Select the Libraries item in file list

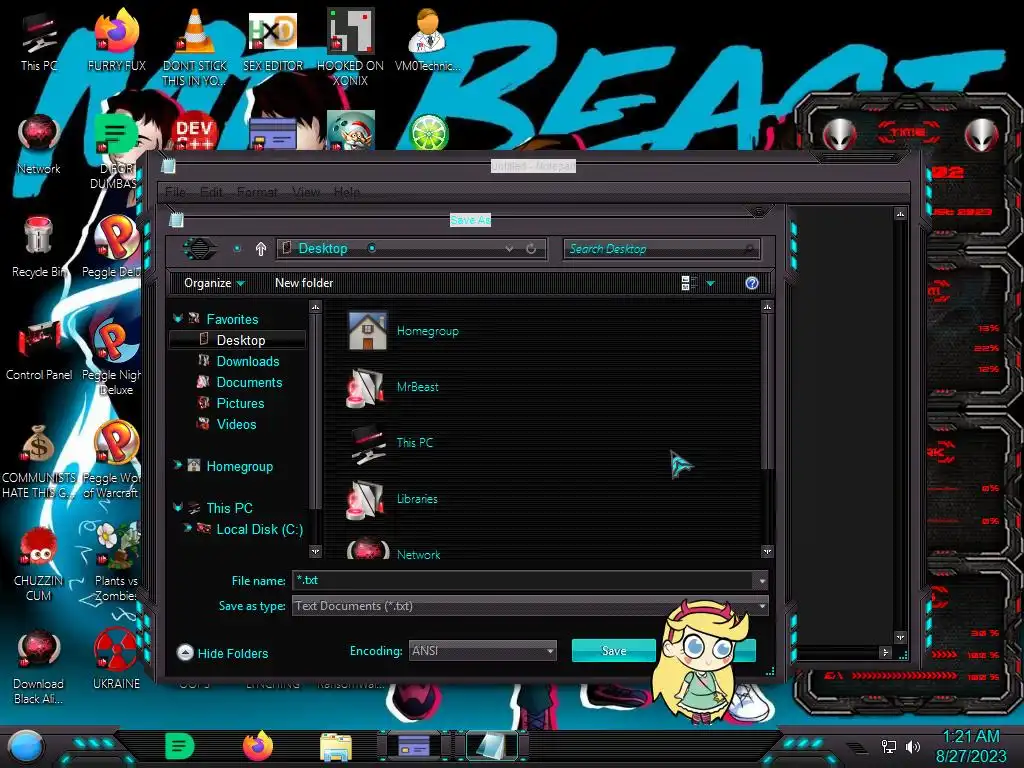tap(393, 499)
